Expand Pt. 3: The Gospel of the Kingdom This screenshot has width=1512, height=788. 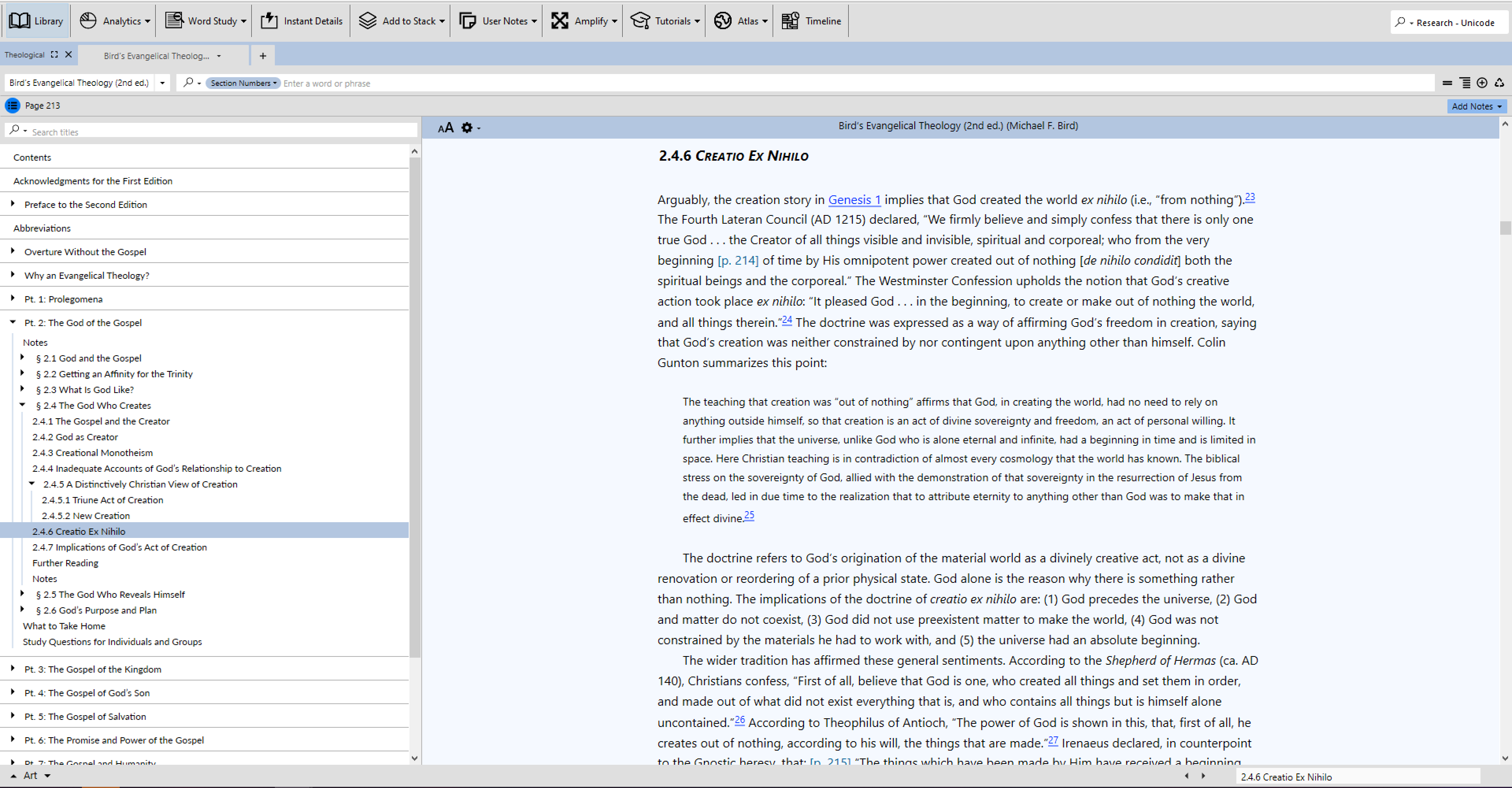[x=13, y=668]
